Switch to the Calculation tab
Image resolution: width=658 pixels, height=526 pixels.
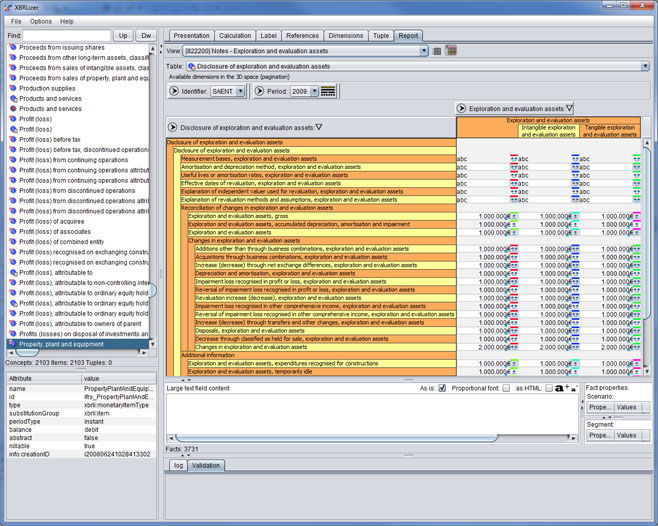[x=235, y=36]
